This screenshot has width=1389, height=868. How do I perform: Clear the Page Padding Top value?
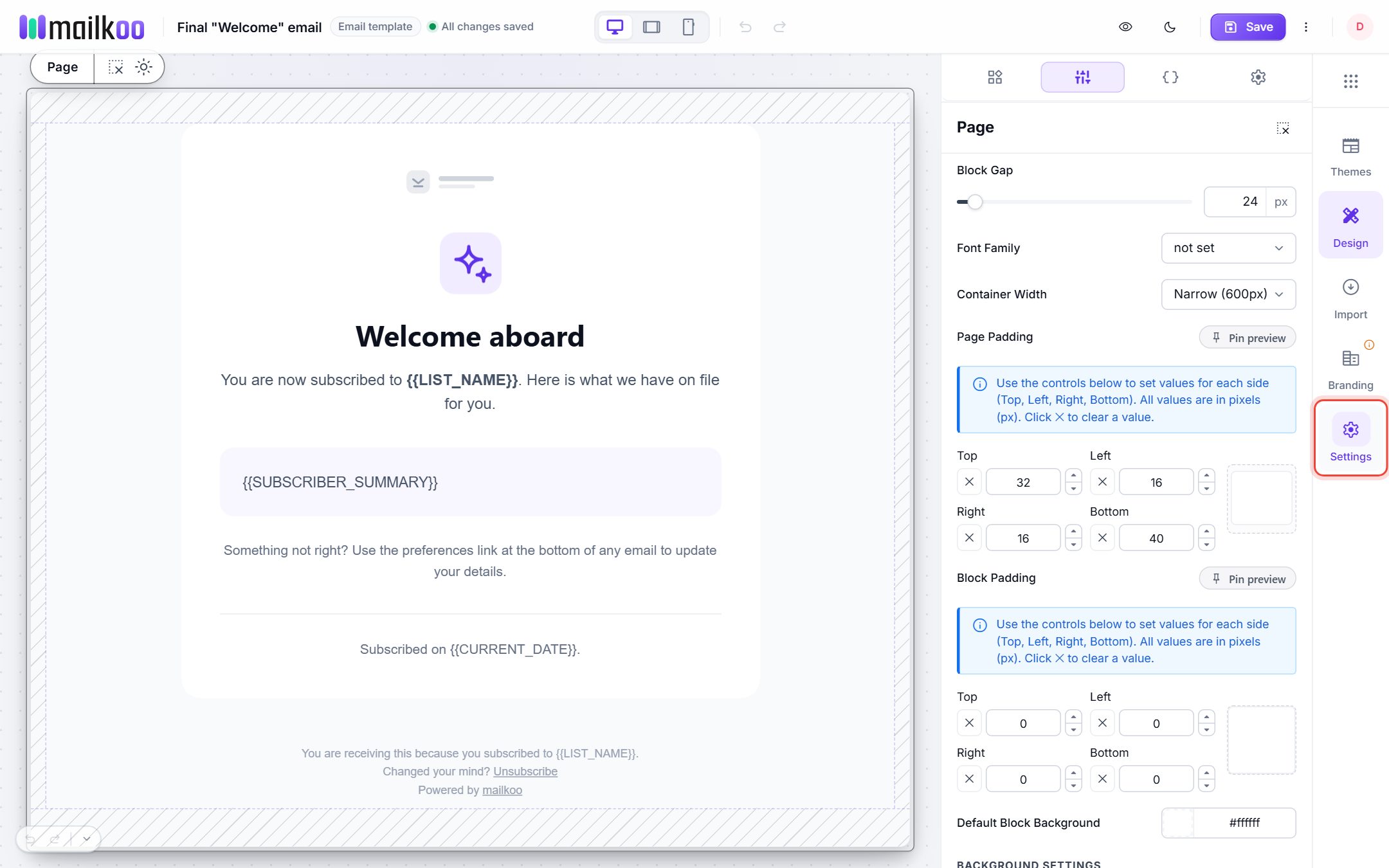(x=969, y=482)
